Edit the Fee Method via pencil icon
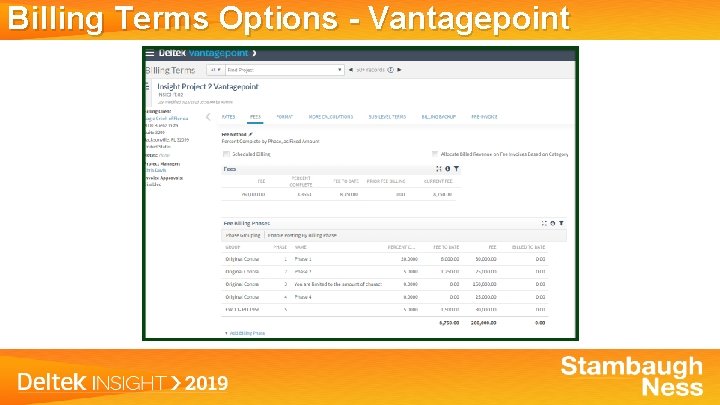The width and height of the screenshot is (720, 405). (x=251, y=135)
